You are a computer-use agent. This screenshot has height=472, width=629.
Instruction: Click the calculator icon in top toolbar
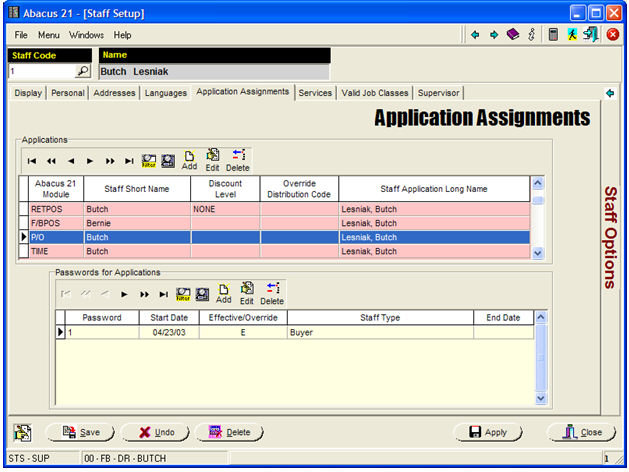click(x=553, y=35)
